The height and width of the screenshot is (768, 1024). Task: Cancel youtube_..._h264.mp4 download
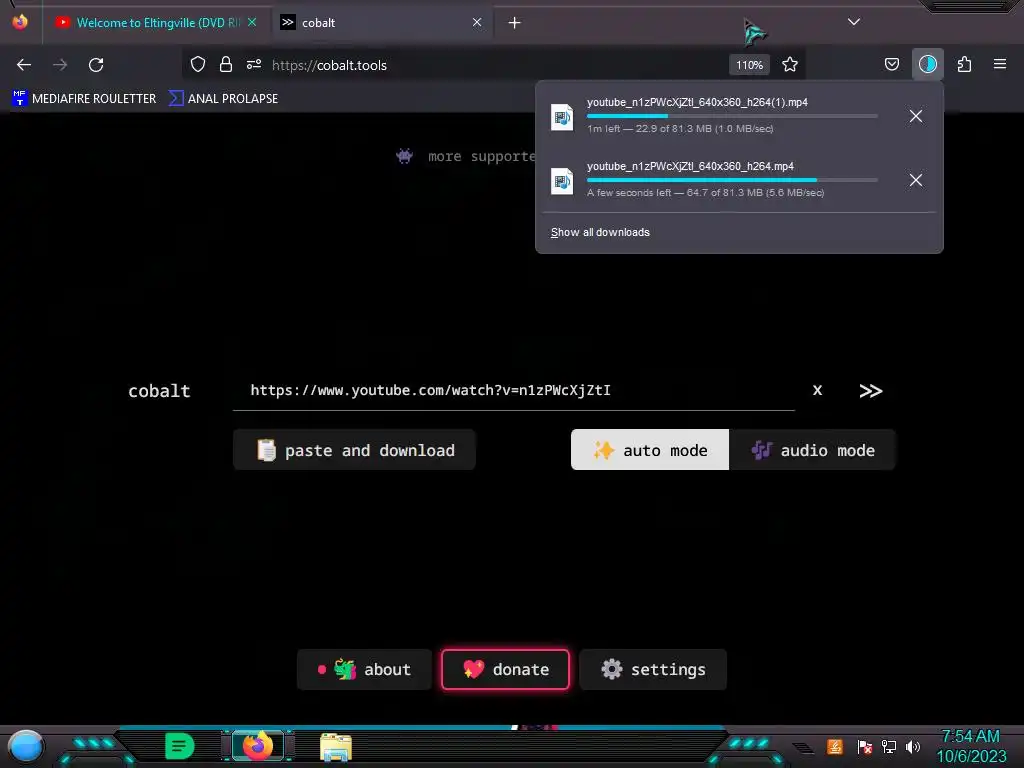pyautogui.click(x=916, y=180)
